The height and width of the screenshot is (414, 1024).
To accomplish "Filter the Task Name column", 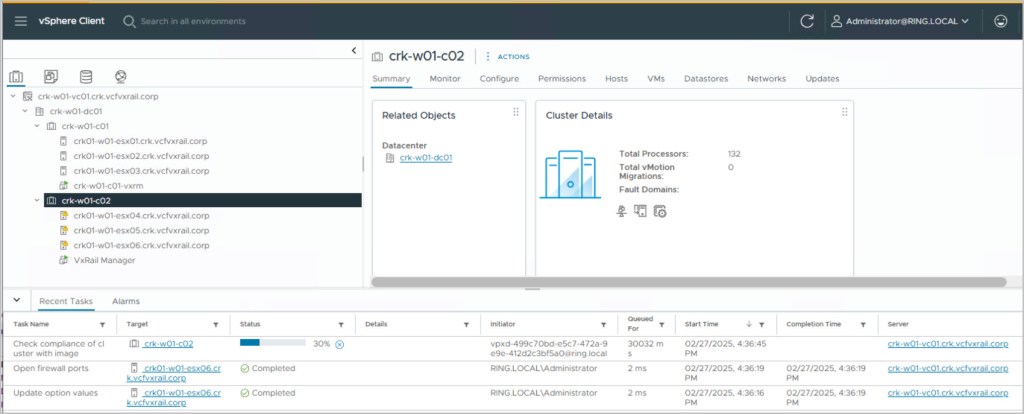I will (x=102, y=324).
